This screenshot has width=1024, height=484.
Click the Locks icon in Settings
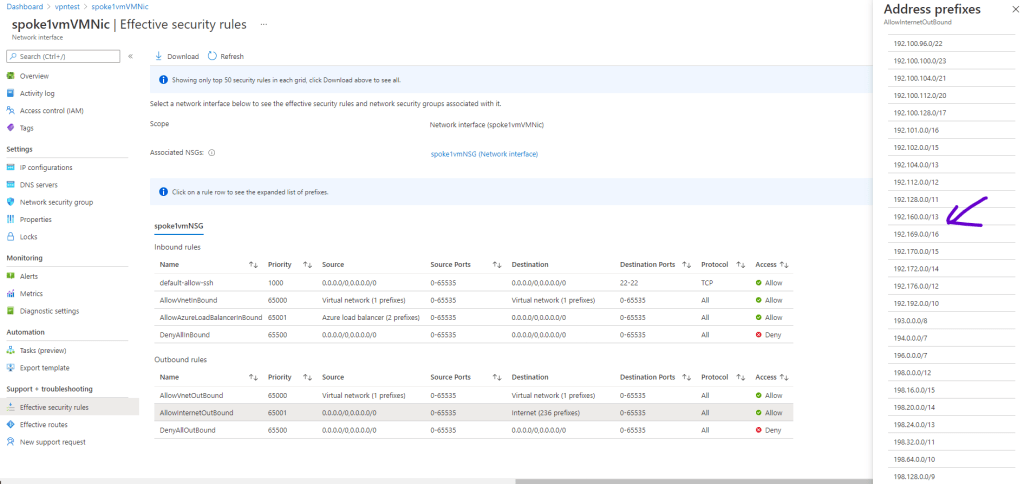pos(11,236)
